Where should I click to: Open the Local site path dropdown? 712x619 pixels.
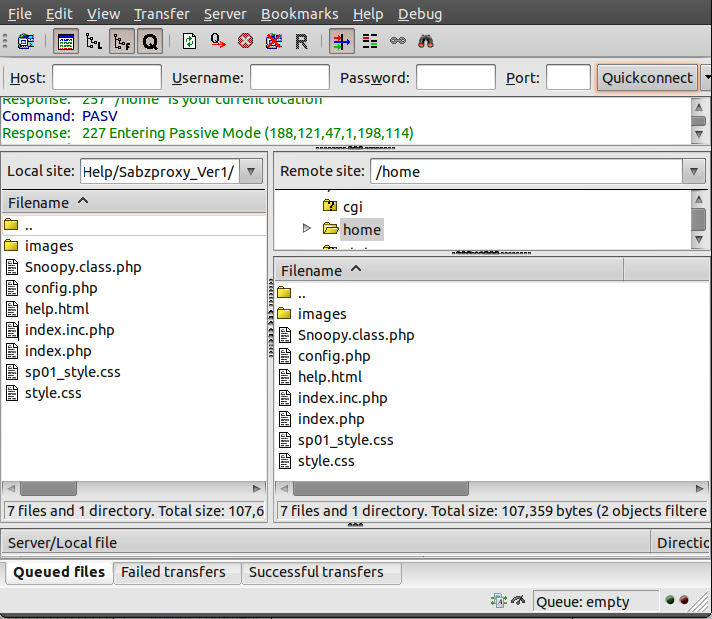tap(252, 171)
